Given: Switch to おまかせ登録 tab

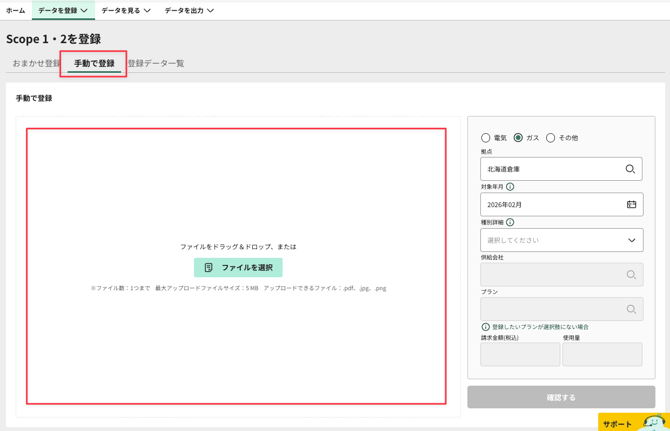Looking at the screenshot, I should click(x=36, y=64).
